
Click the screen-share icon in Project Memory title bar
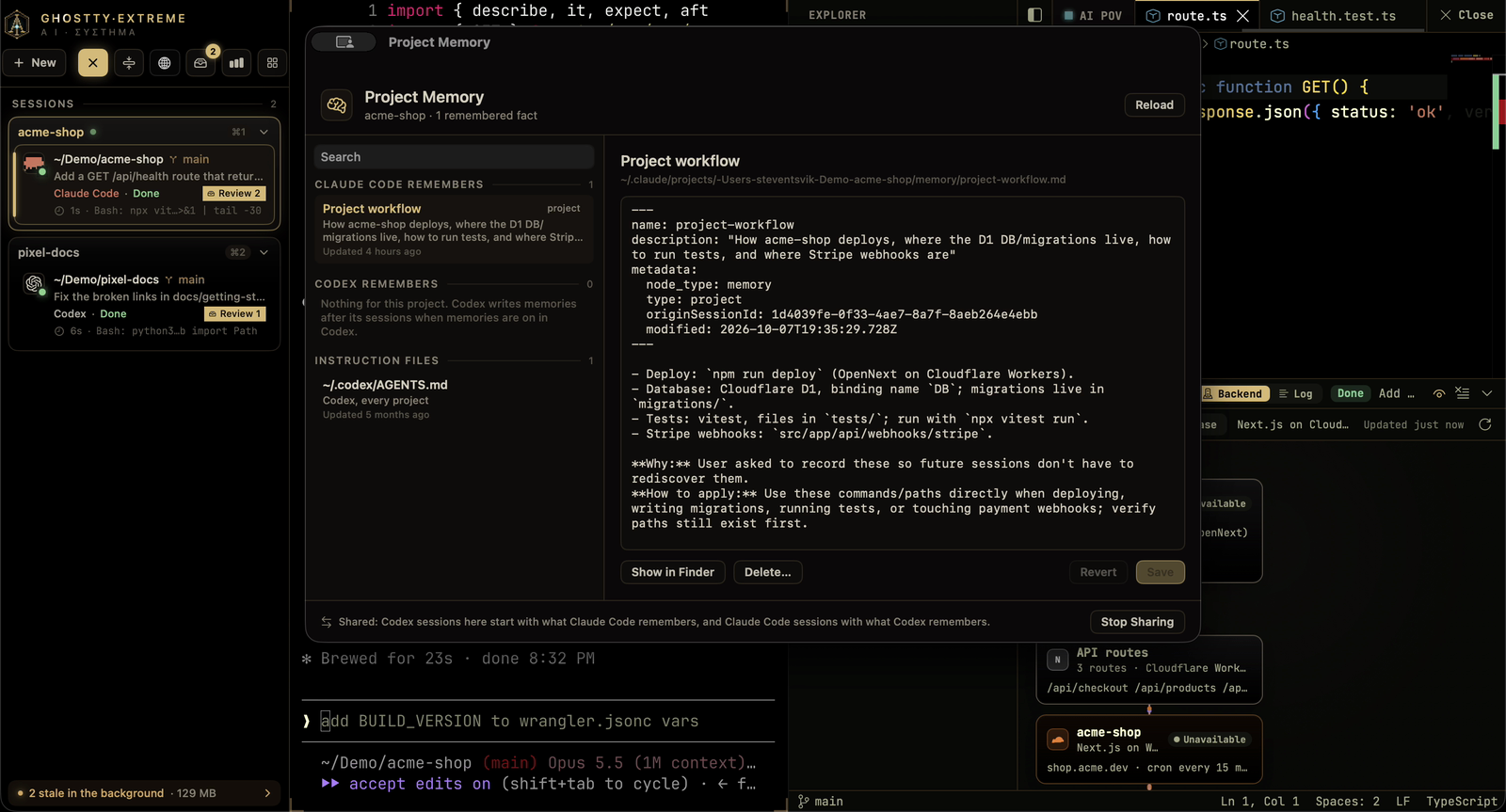point(344,42)
